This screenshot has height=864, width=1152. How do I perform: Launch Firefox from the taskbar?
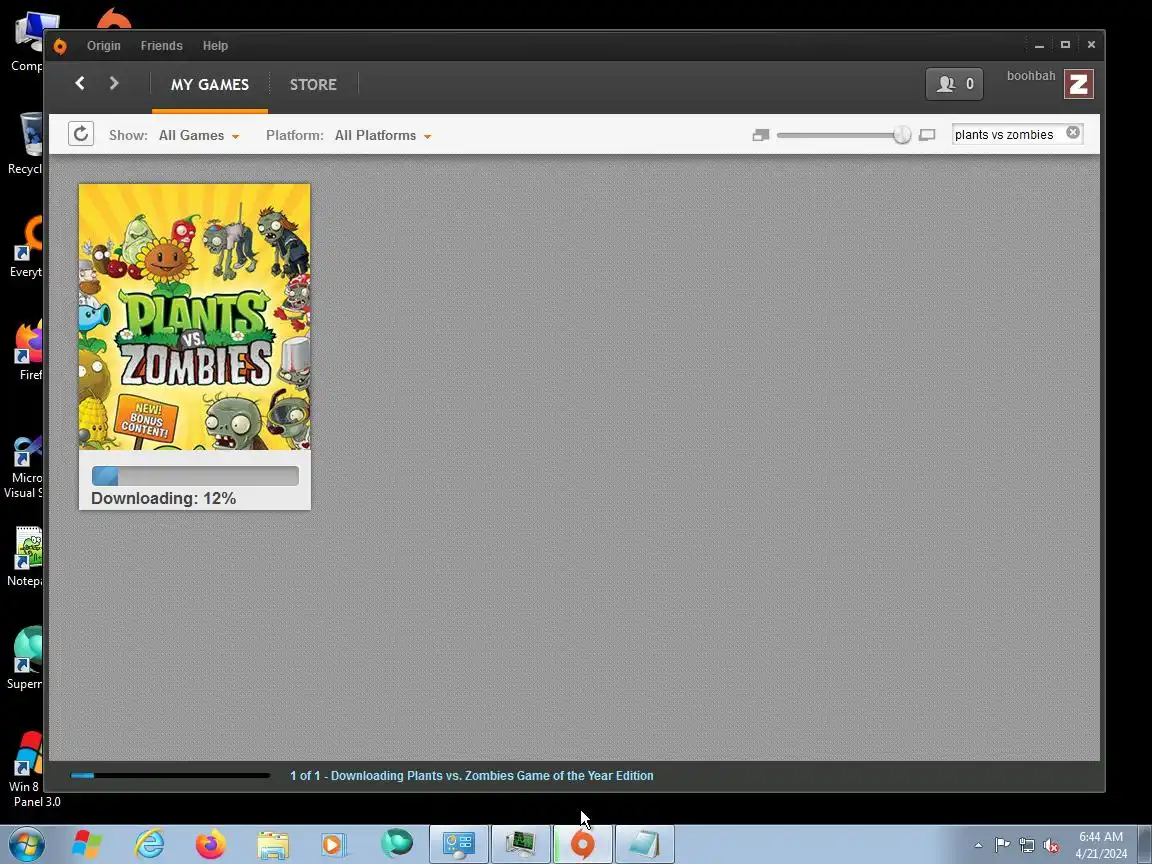[x=211, y=844]
